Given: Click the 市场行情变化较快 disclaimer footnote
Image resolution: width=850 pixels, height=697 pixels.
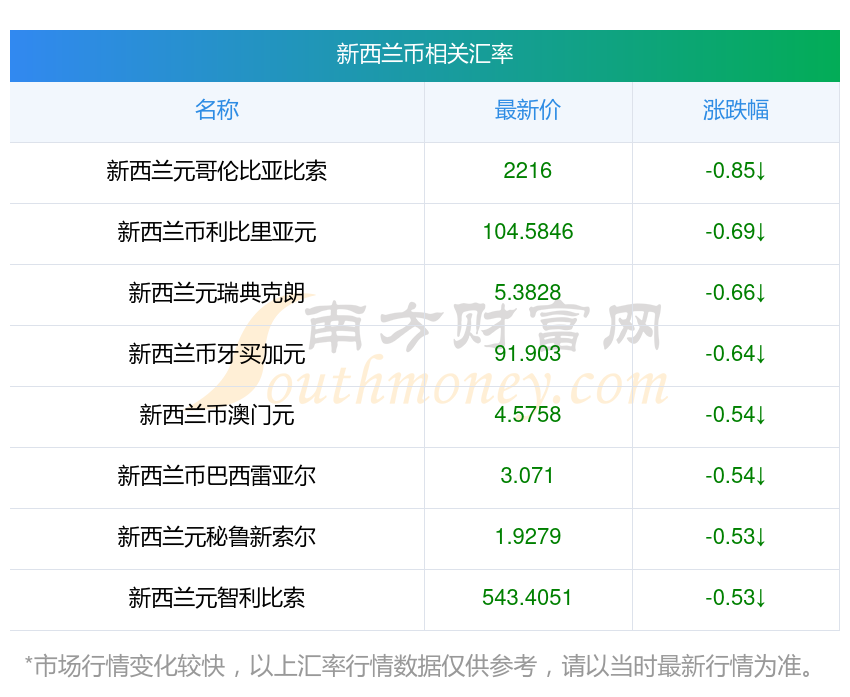Looking at the screenshot, I should 418,666.
